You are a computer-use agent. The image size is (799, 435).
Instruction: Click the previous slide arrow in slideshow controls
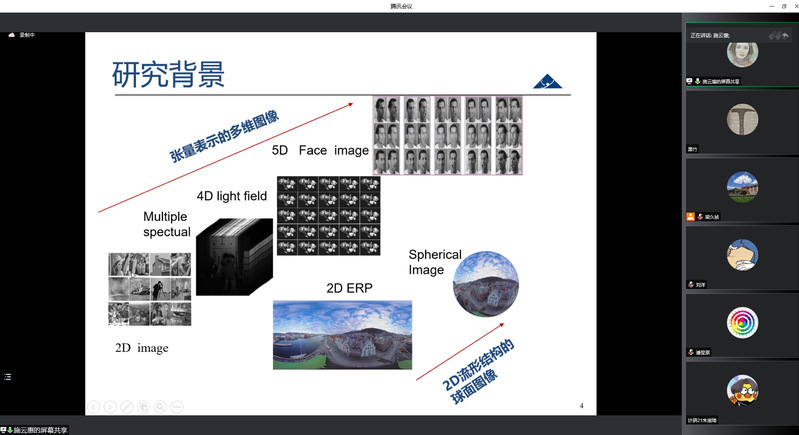pos(93,406)
